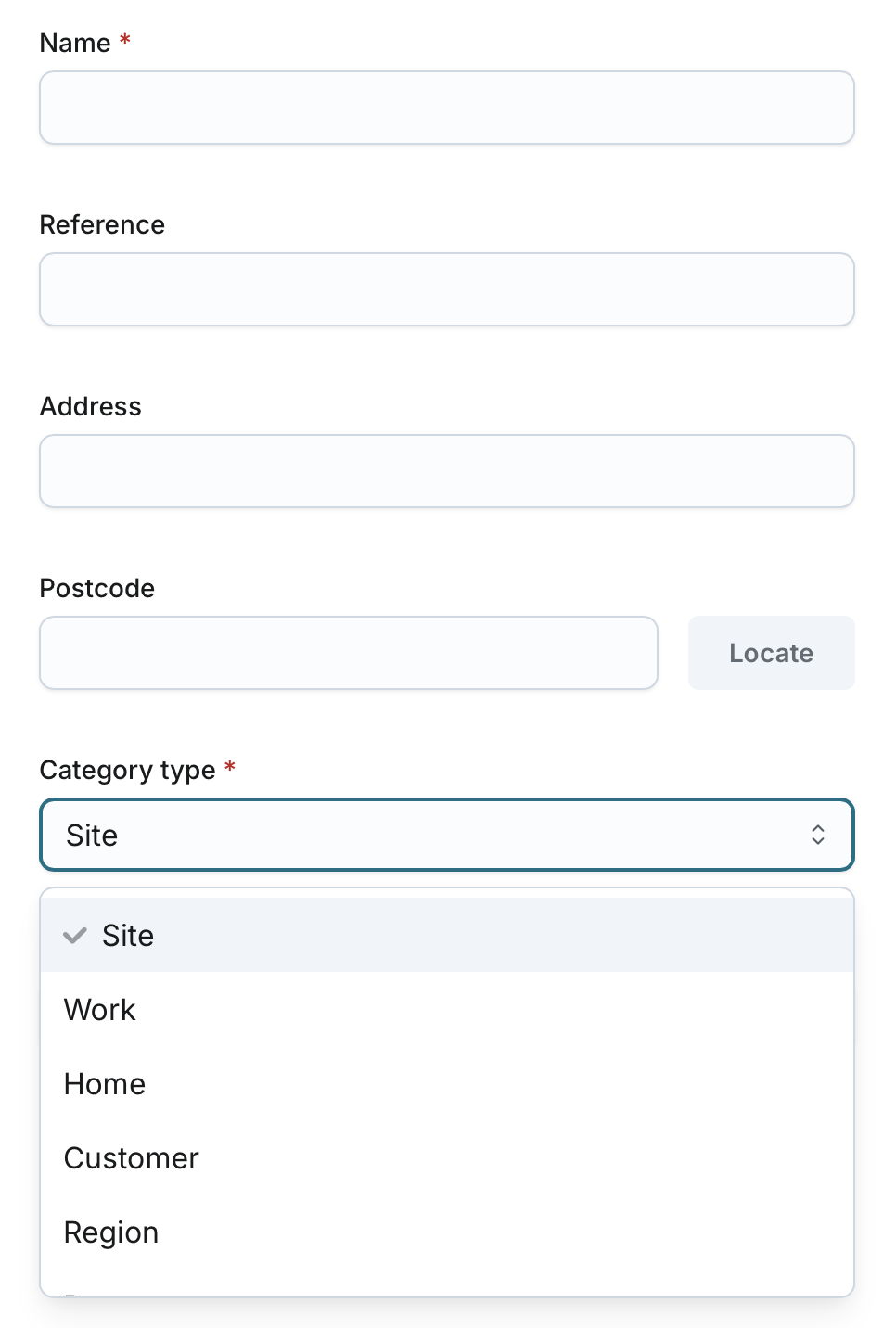Click the Reference label text
Image resolution: width=896 pixels, height=1328 pixels.
(102, 224)
